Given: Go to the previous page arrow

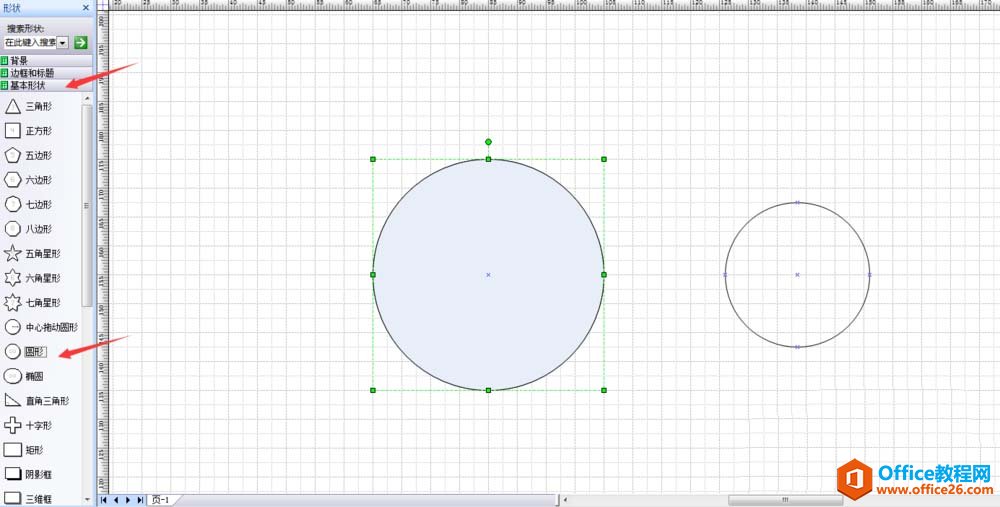Looking at the screenshot, I should pyautogui.click(x=116, y=501).
